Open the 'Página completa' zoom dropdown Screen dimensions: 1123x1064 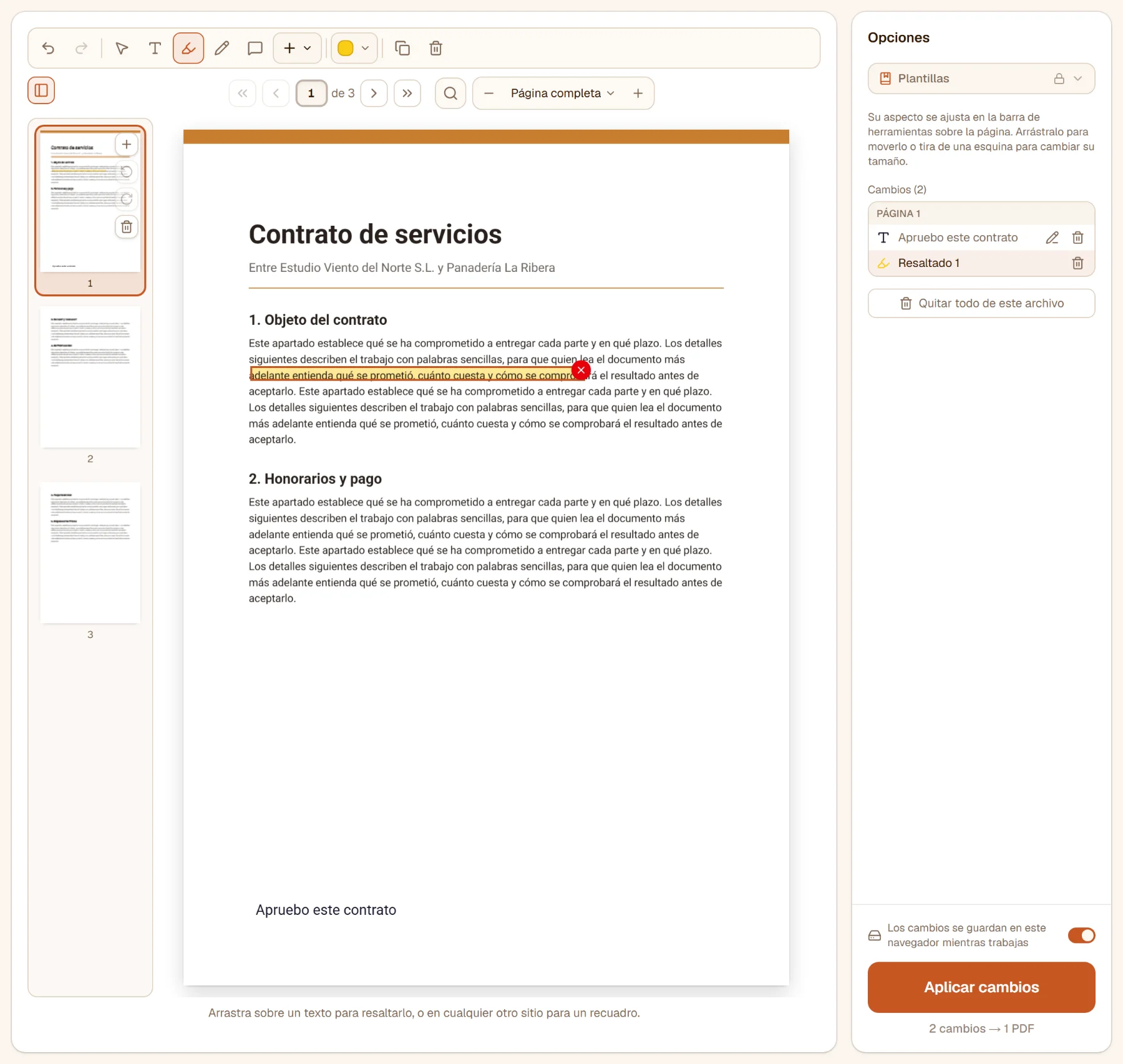coord(563,94)
